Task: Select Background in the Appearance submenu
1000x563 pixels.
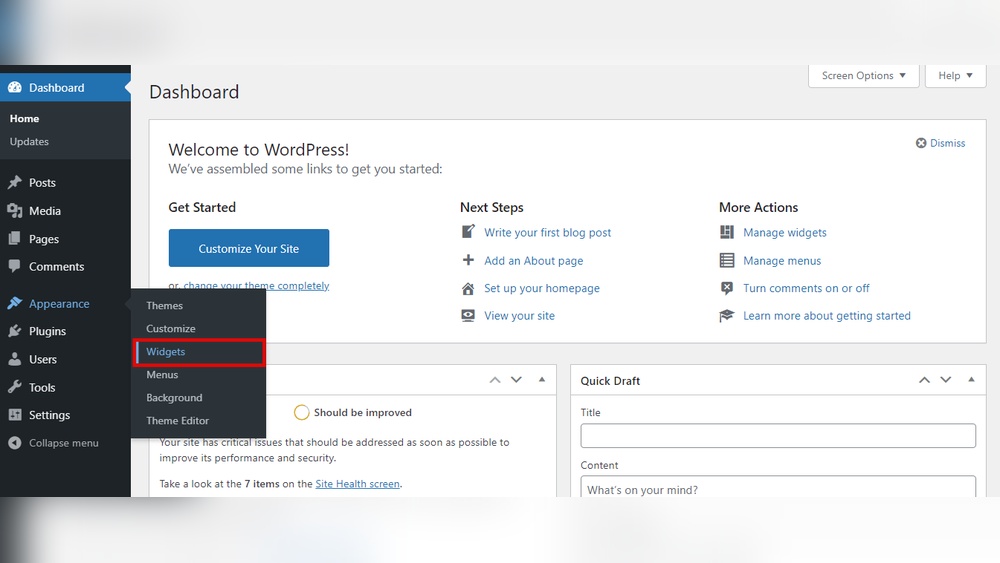Action: tap(174, 397)
